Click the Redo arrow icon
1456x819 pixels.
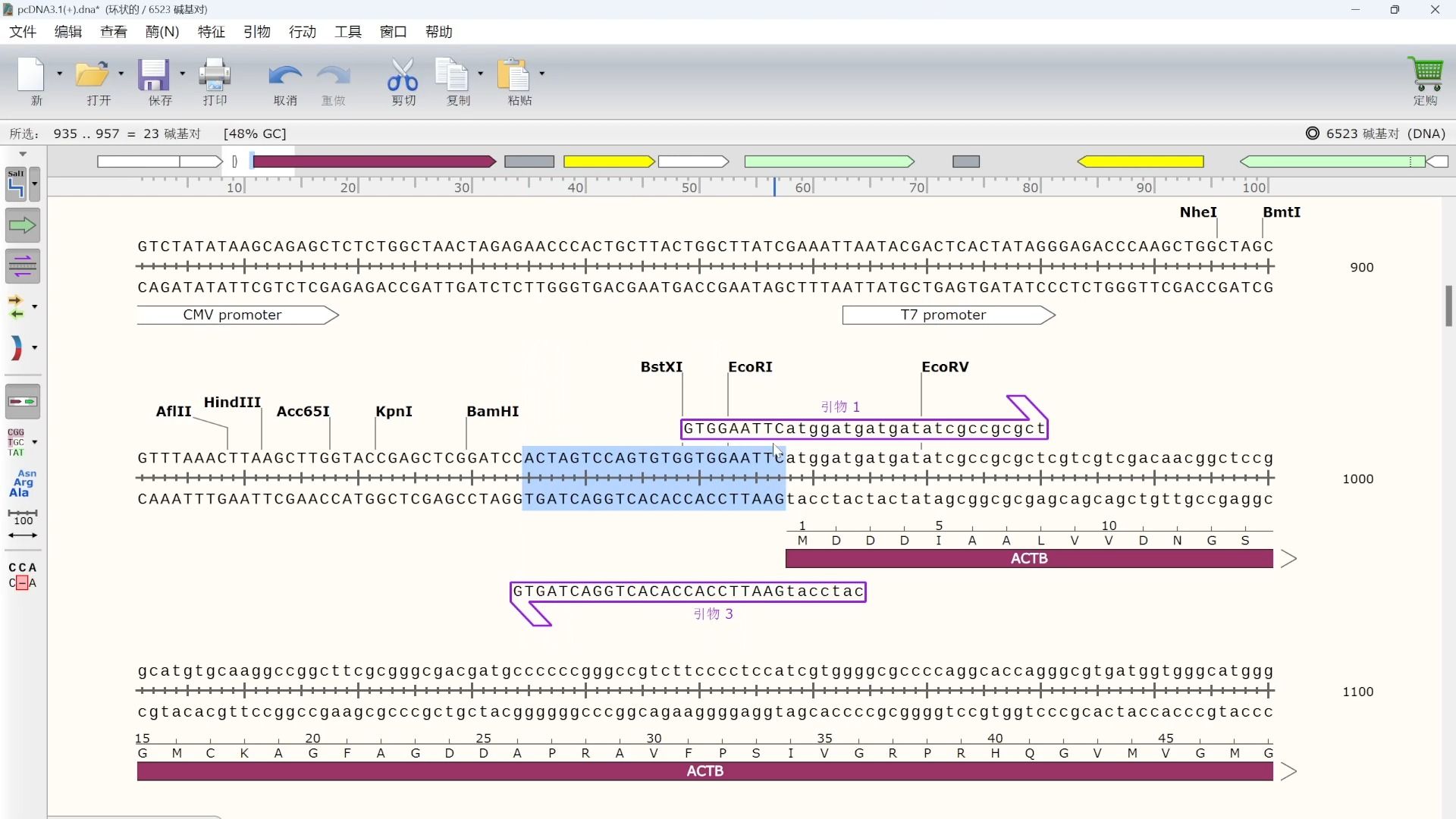[x=334, y=75]
